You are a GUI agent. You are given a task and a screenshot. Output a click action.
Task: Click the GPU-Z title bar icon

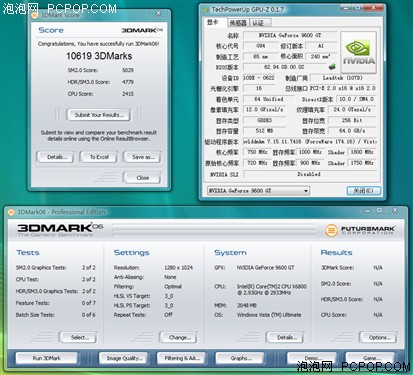(x=207, y=10)
